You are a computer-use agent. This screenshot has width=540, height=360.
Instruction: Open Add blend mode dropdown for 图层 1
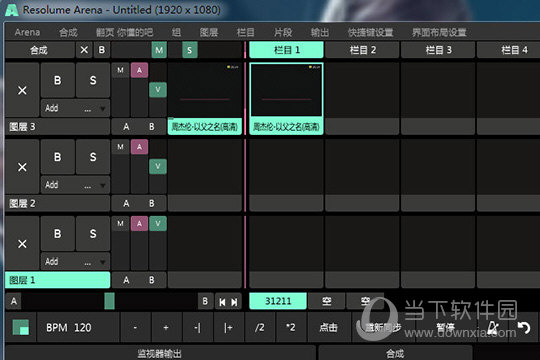pos(75,262)
